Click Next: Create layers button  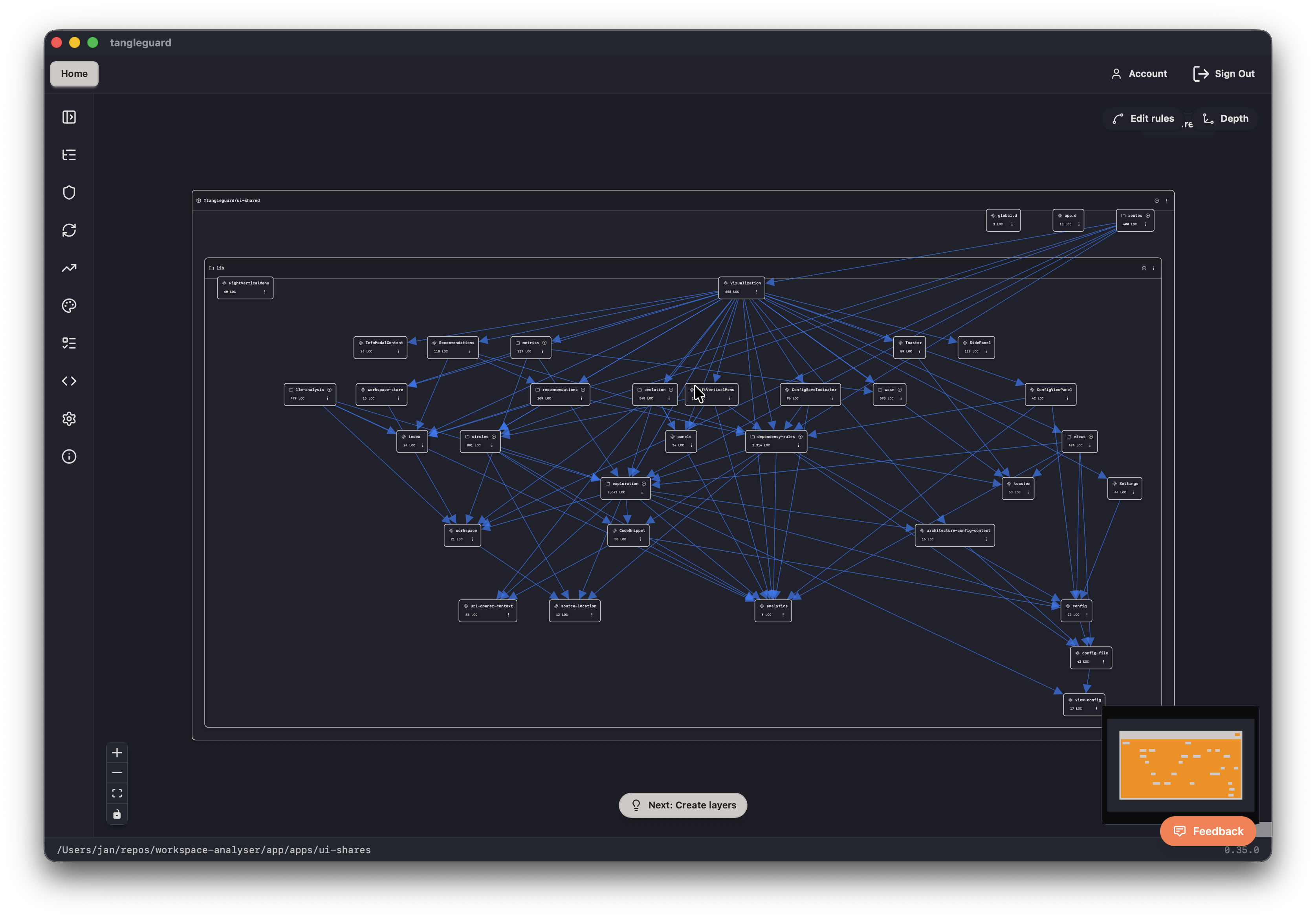click(x=683, y=805)
